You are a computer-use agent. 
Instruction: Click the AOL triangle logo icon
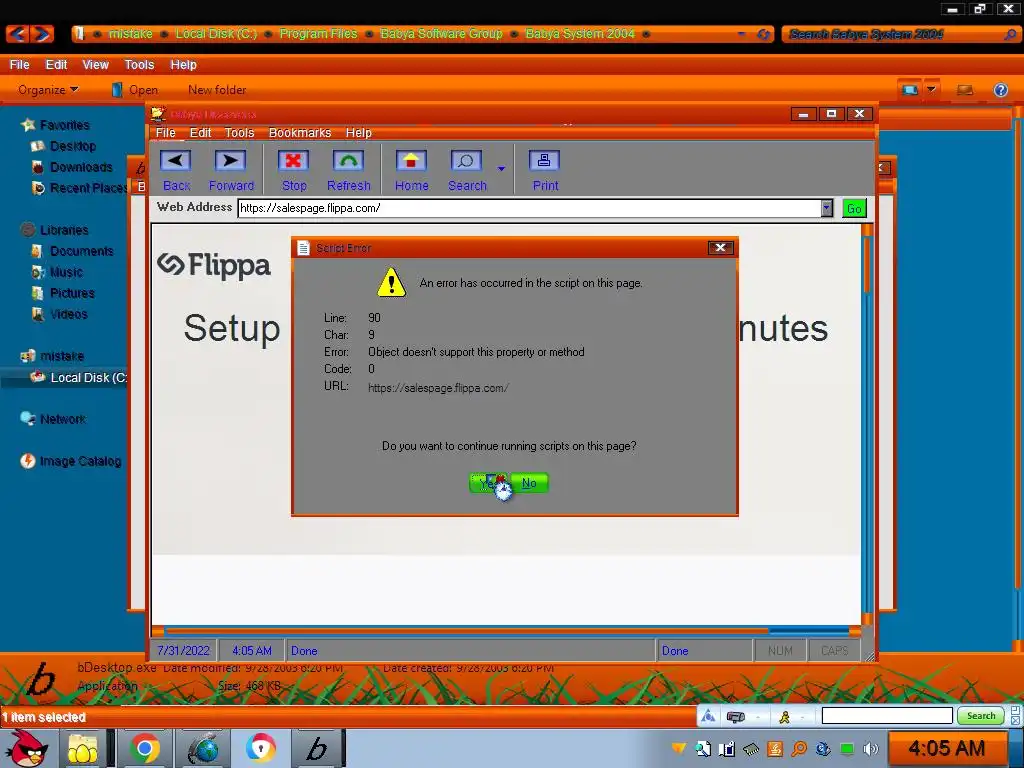tap(708, 717)
